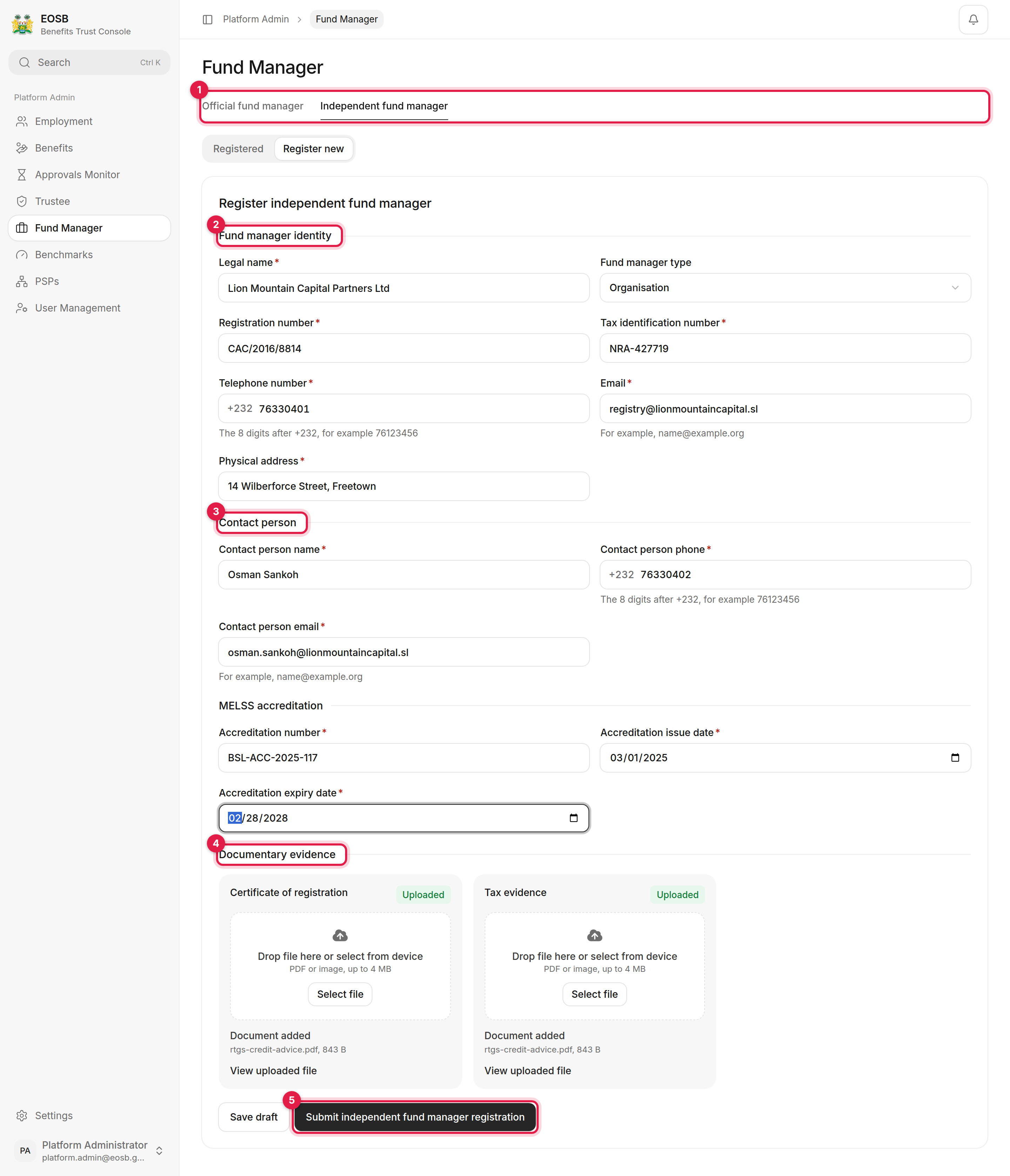Viewport: 1010px width, 1176px height.
Task: Click the Telephone number field
Action: [404, 409]
